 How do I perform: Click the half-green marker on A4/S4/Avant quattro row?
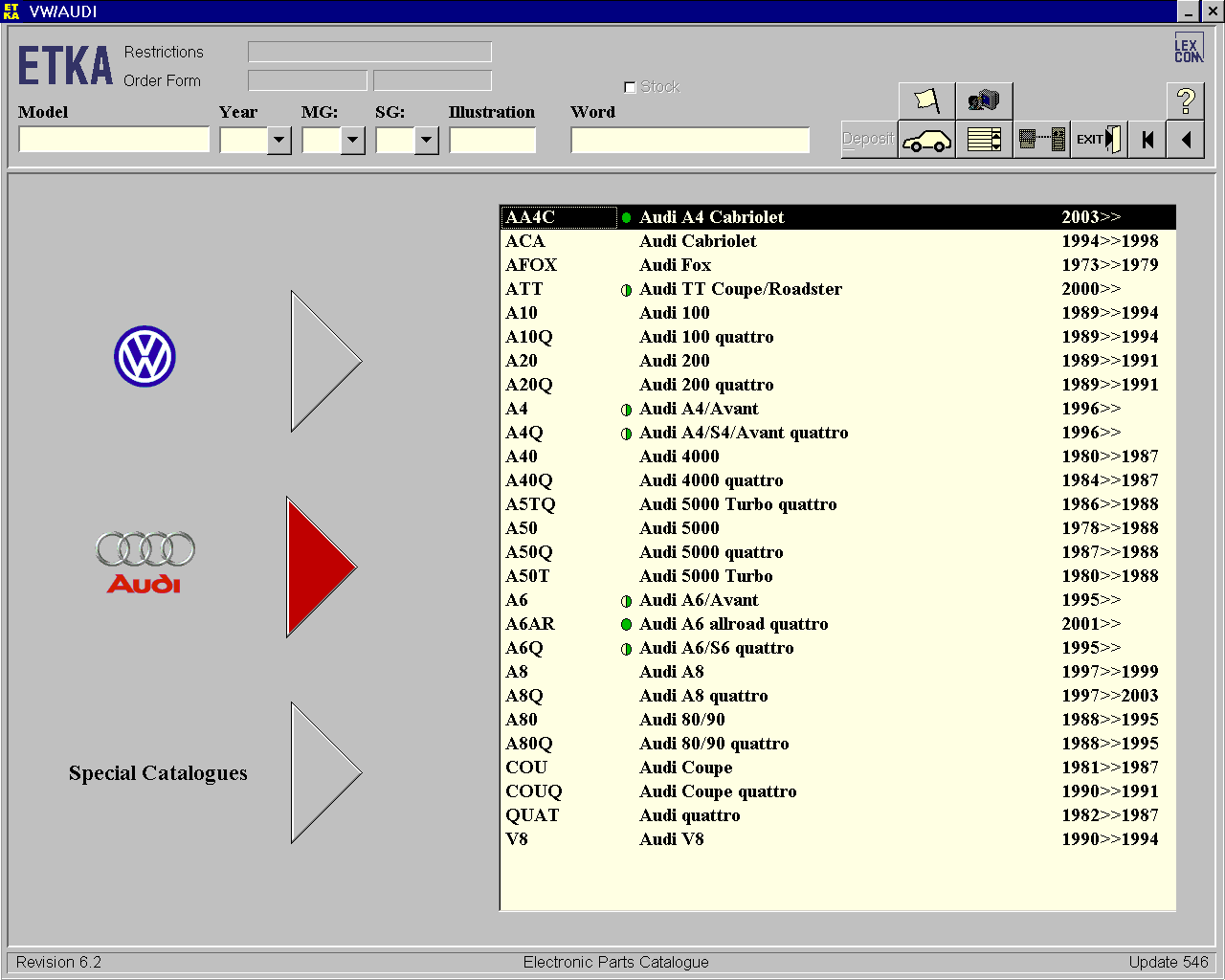[x=627, y=434]
